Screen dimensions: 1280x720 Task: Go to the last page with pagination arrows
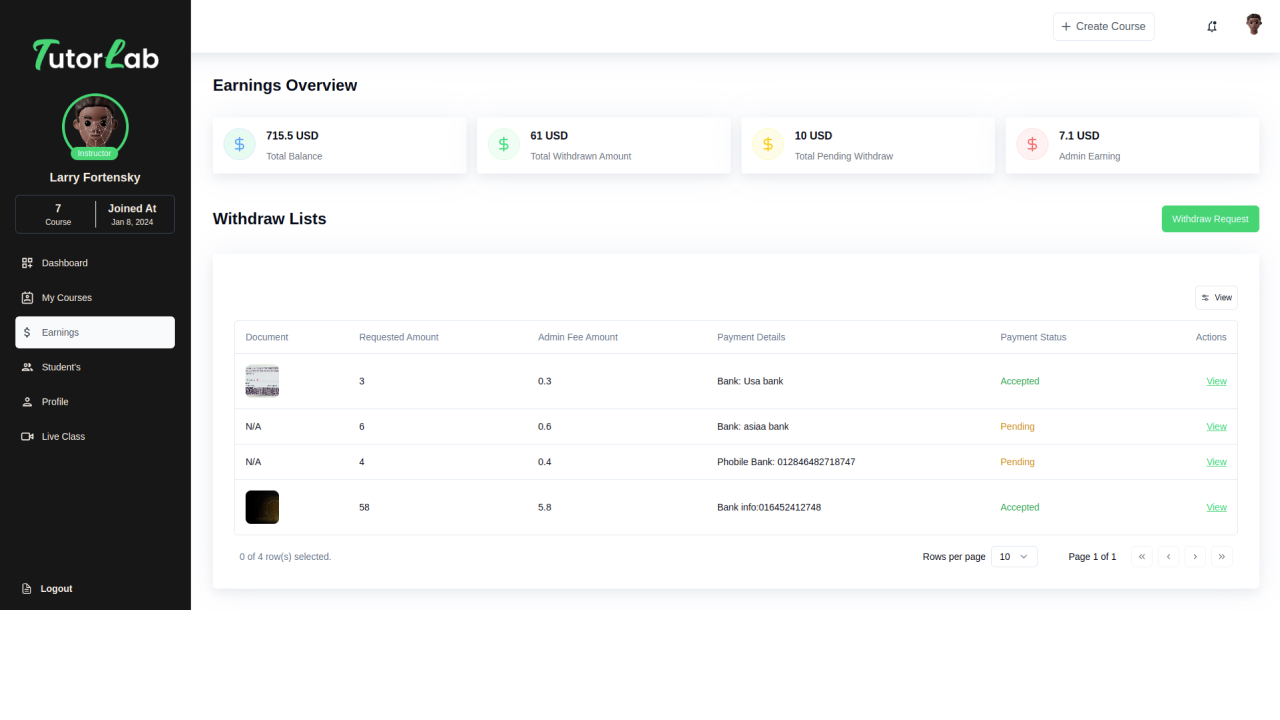(x=1222, y=556)
